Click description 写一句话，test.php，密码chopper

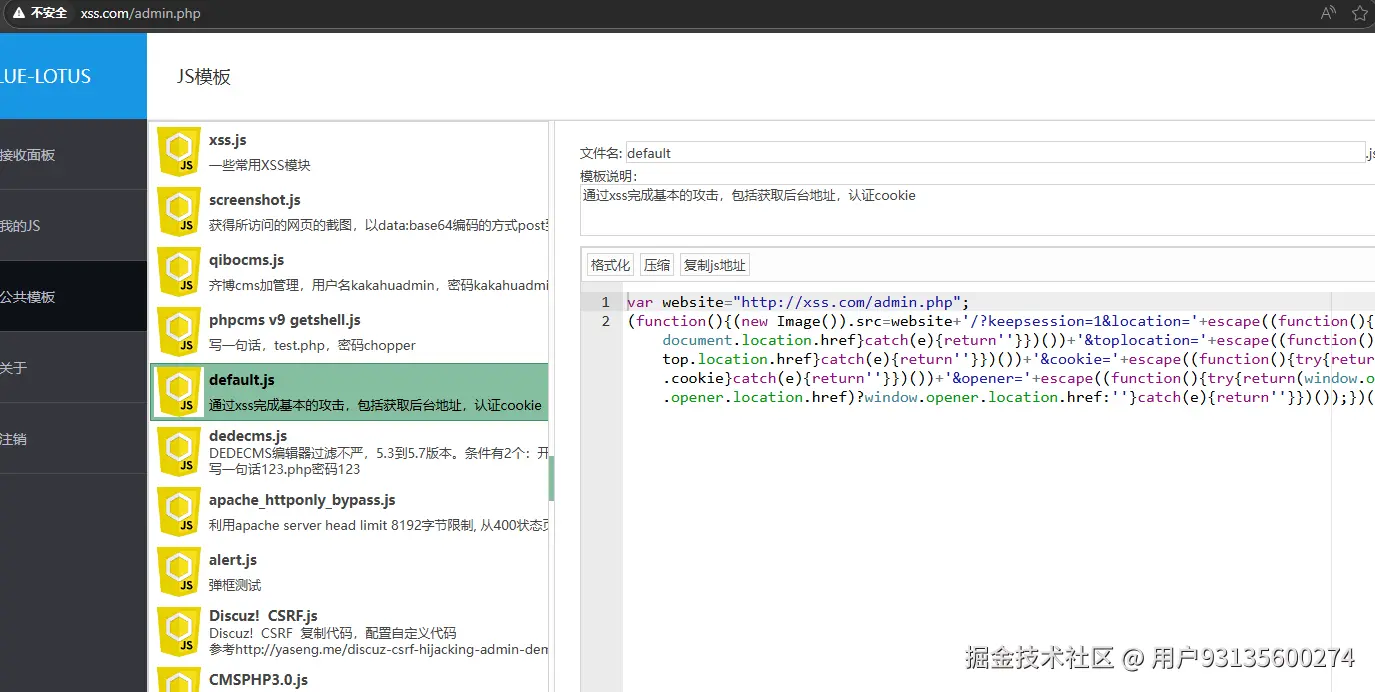[312, 345]
